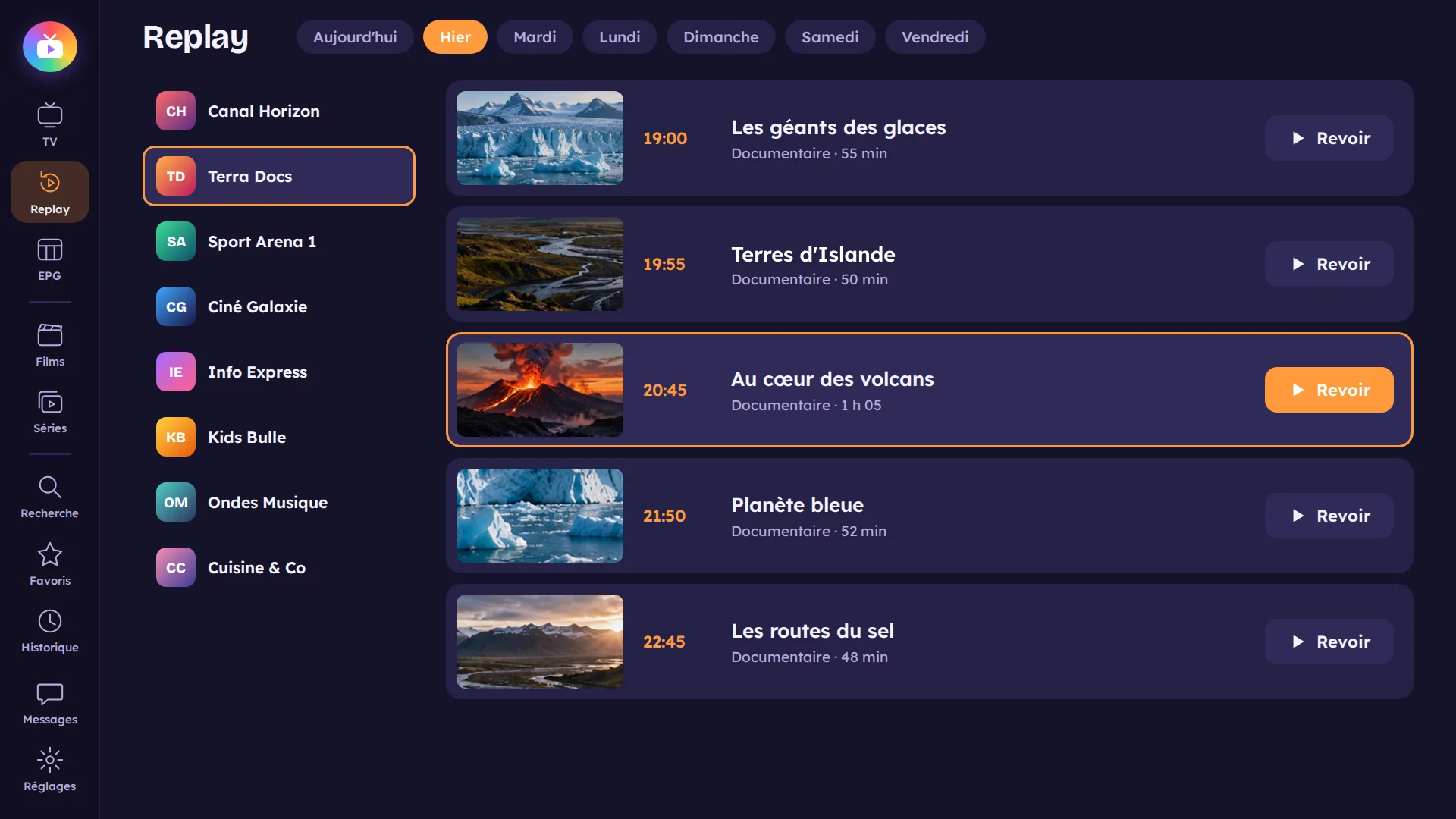This screenshot has width=1456, height=819.
Task: Open the Terres d'Islande river thumbnail
Action: pyautogui.click(x=540, y=264)
